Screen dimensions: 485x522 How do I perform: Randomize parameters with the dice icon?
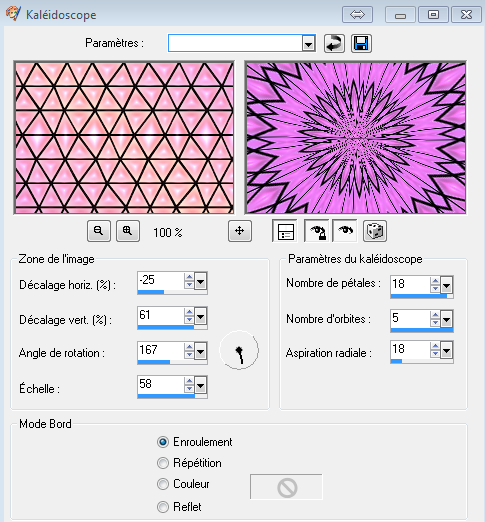coord(375,231)
